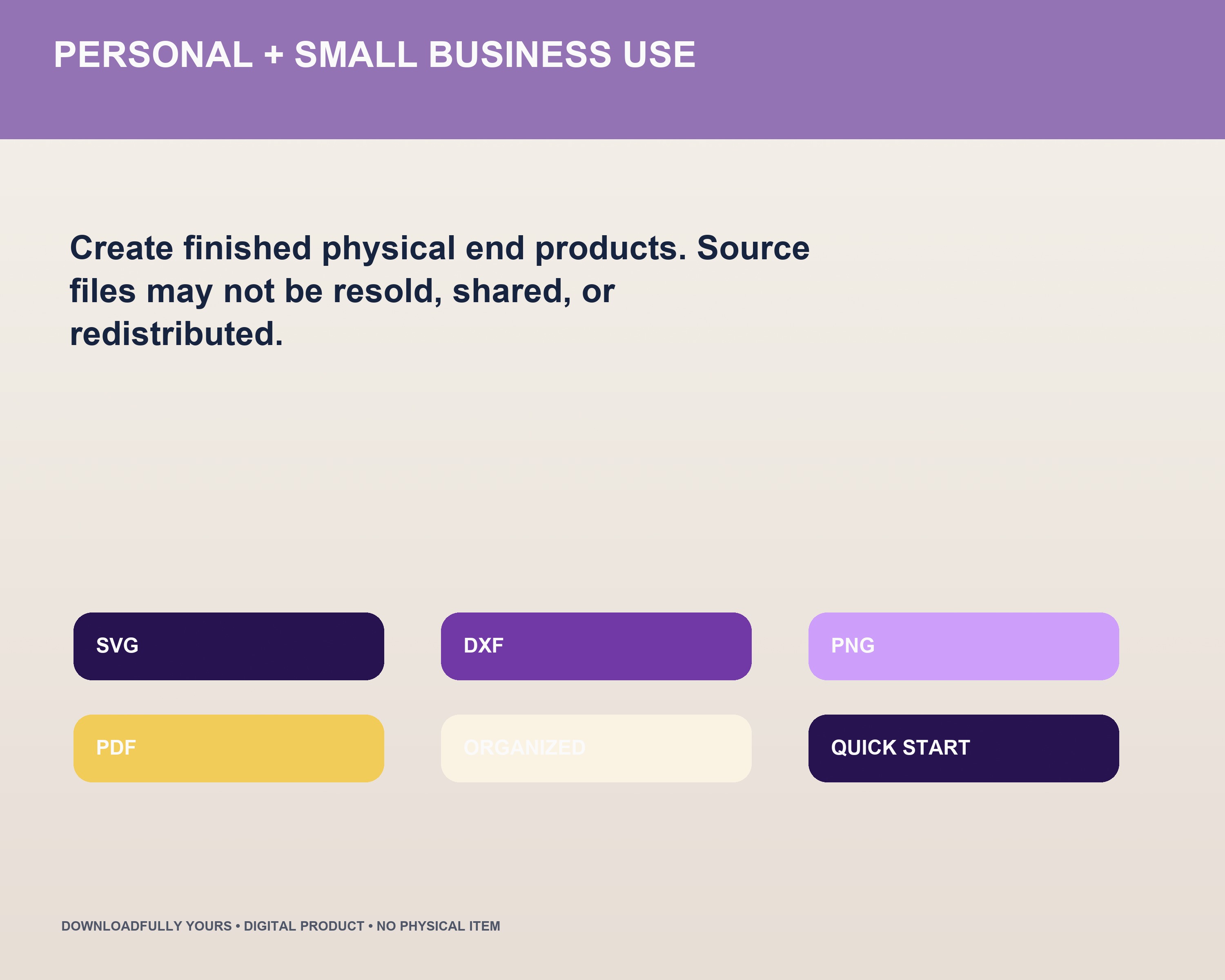The width and height of the screenshot is (1225, 980).
Task: Choose the lavender PNG badge
Action: pyautogui.click(x=964, y=646)
